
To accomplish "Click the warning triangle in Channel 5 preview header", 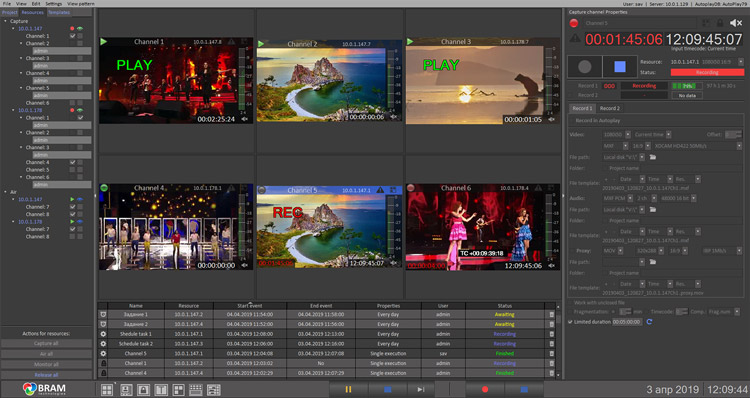I will pyautogui.click(x=380, y=190).
